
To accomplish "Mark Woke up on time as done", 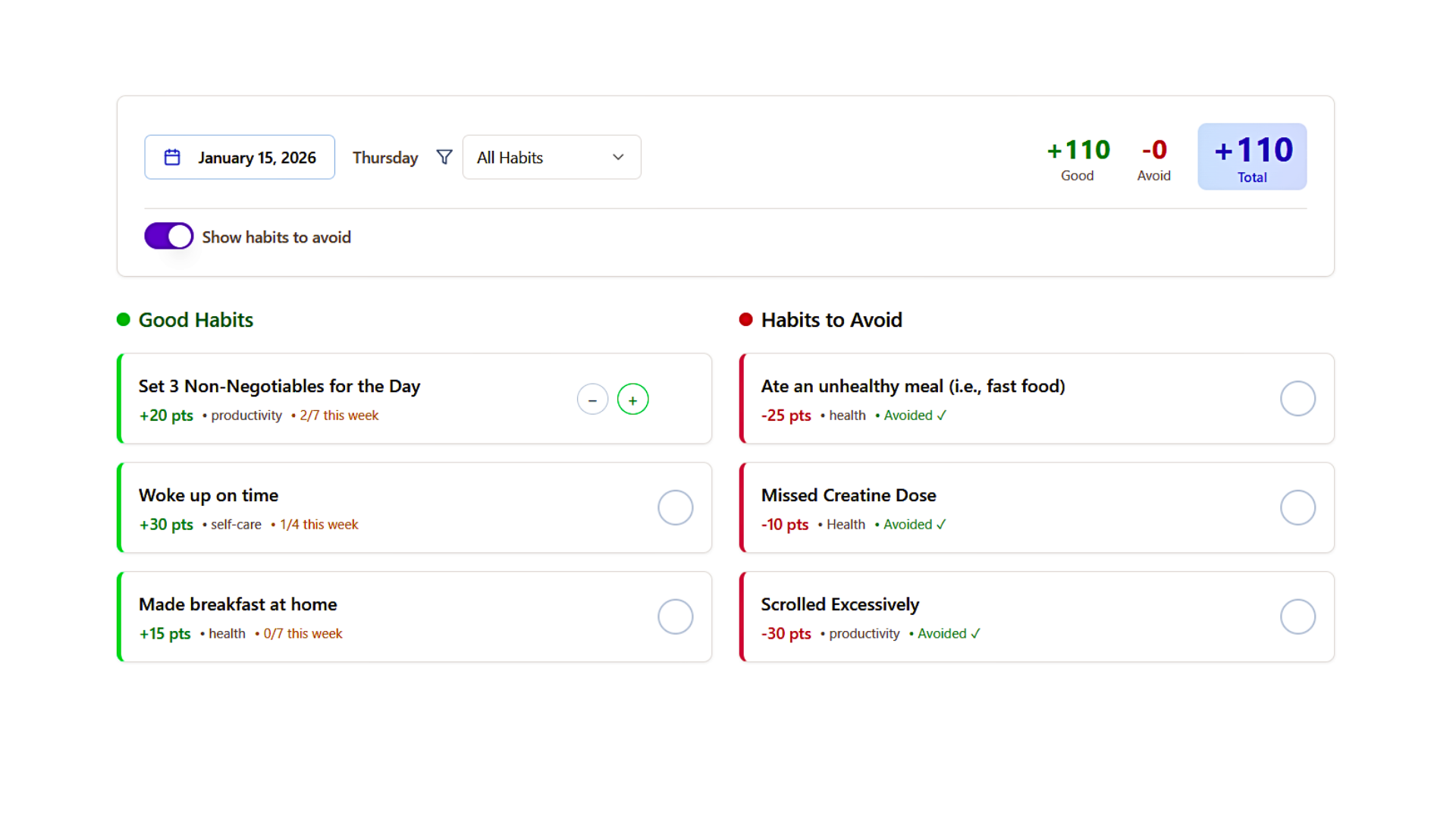I will tap(675, 507).
